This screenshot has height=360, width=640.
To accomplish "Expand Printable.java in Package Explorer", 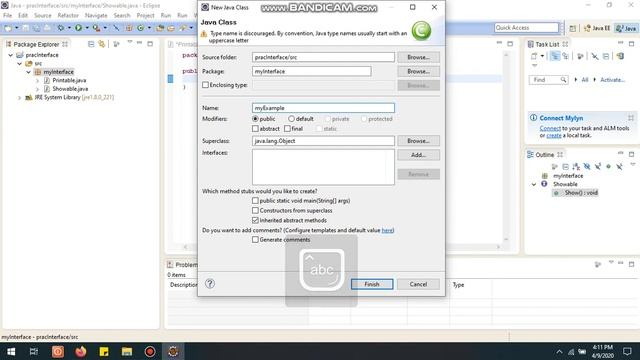I will click(38, 80).
